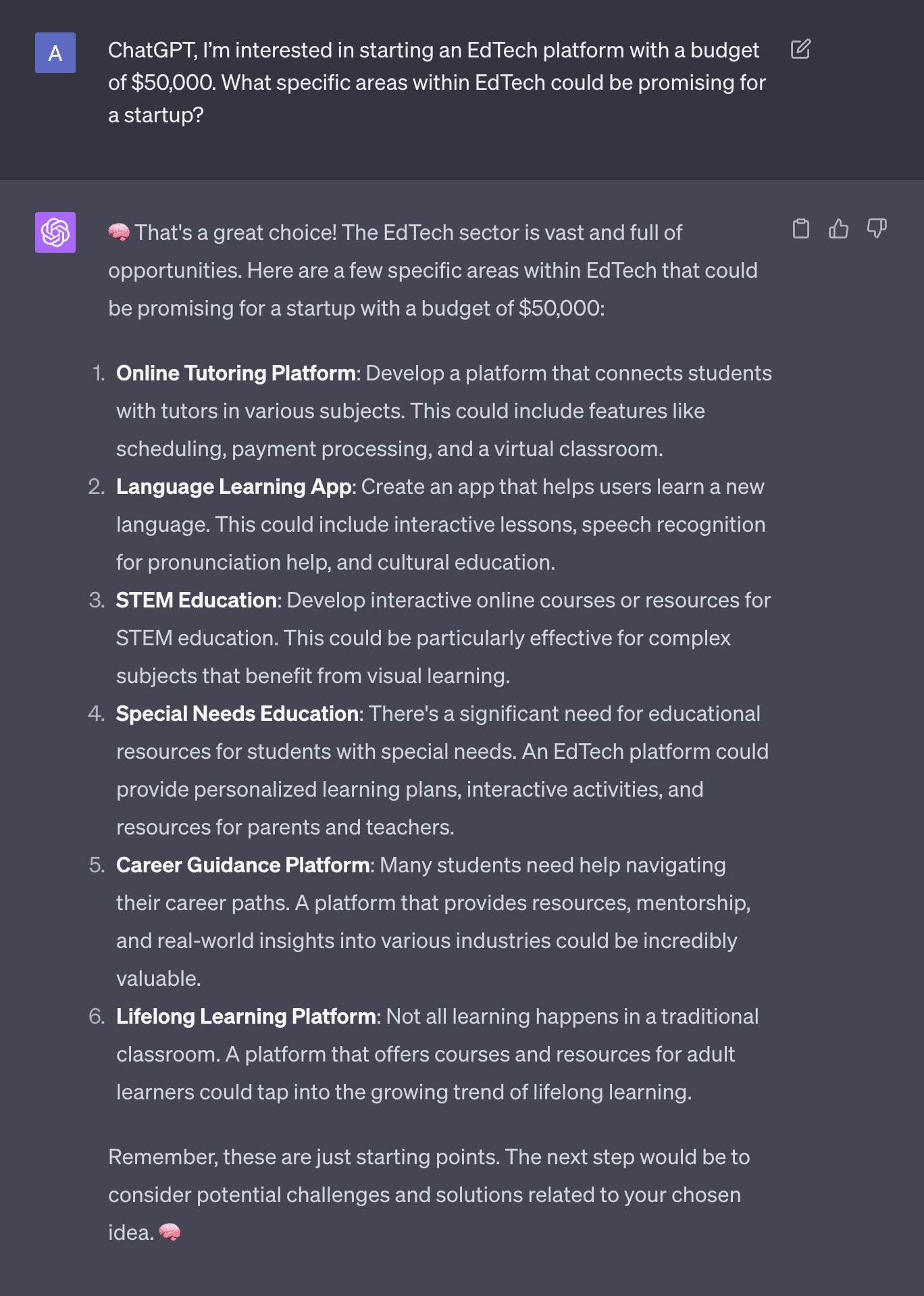Image resolution: width=924 pixels, height=1296 pixels.
Task: Click the STEM Education heading
Action: tap(197, 600)
